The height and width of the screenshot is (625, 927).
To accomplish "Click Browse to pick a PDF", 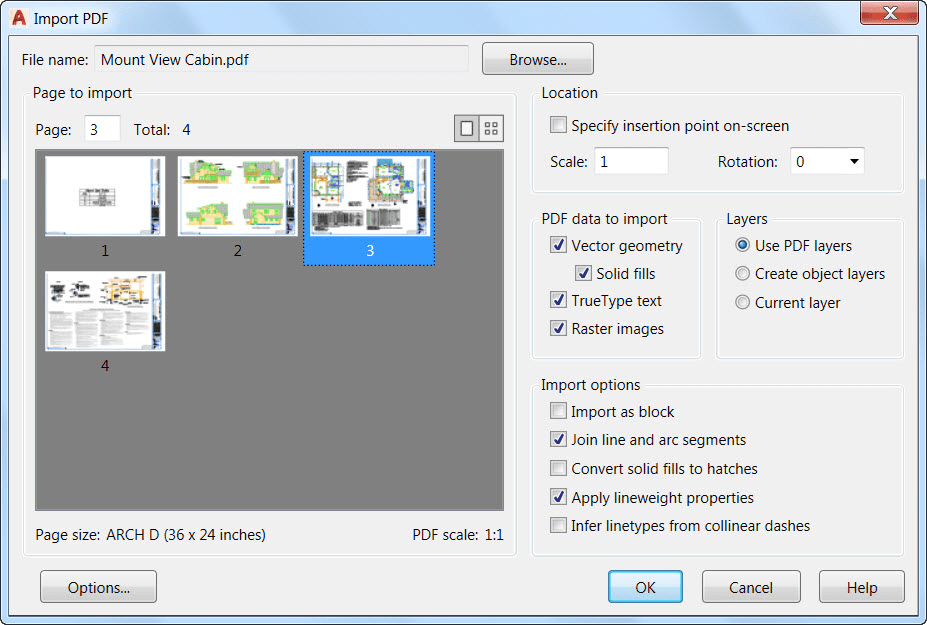I will (x=538, y=59).
